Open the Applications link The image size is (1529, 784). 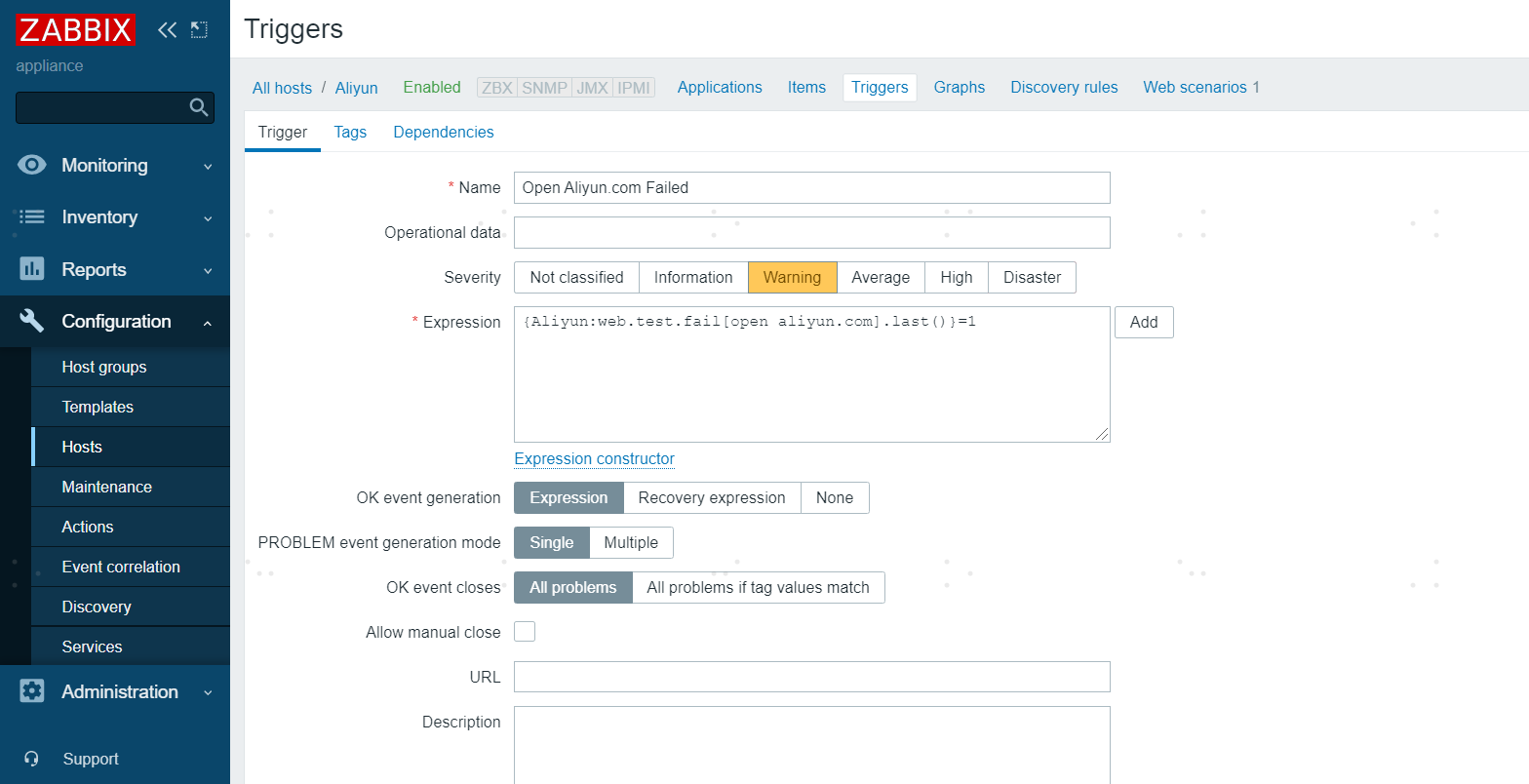point(720,87)
